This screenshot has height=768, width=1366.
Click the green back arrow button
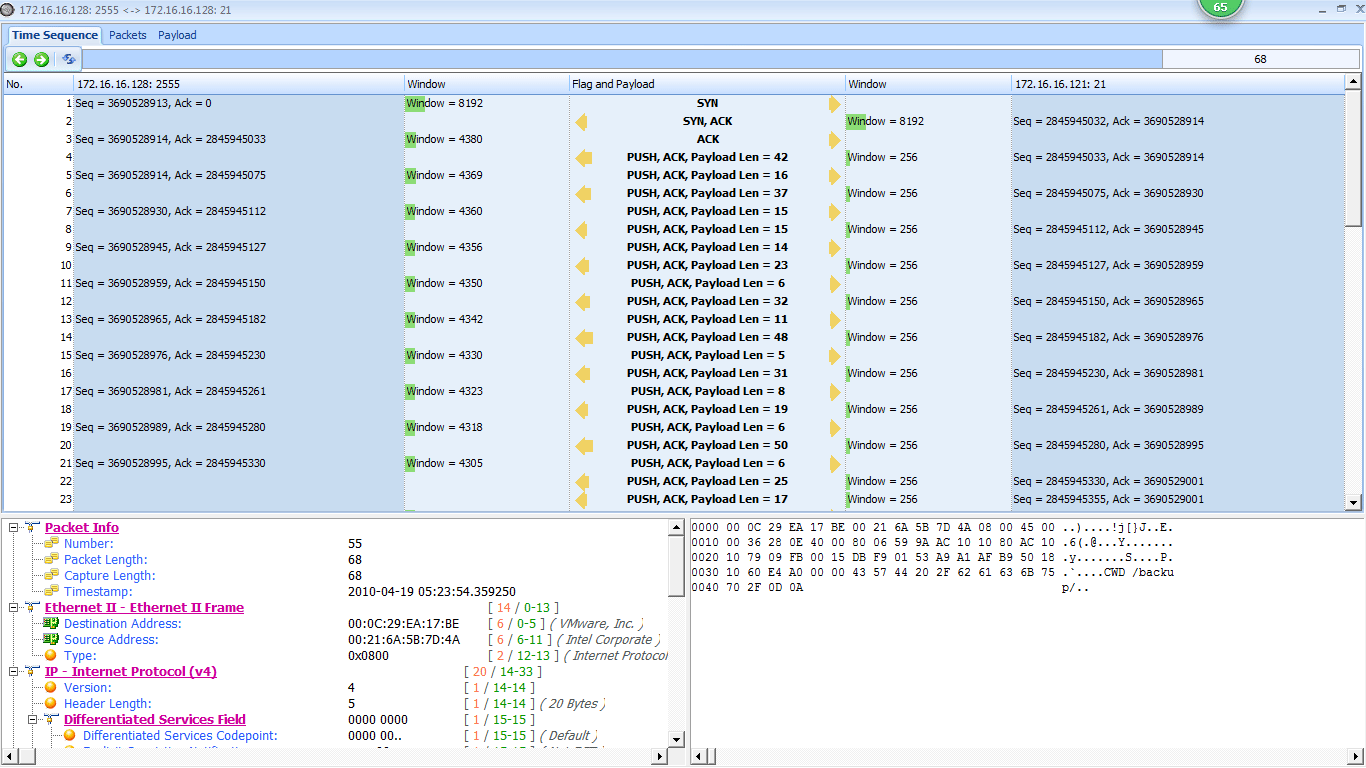[20, 59]
